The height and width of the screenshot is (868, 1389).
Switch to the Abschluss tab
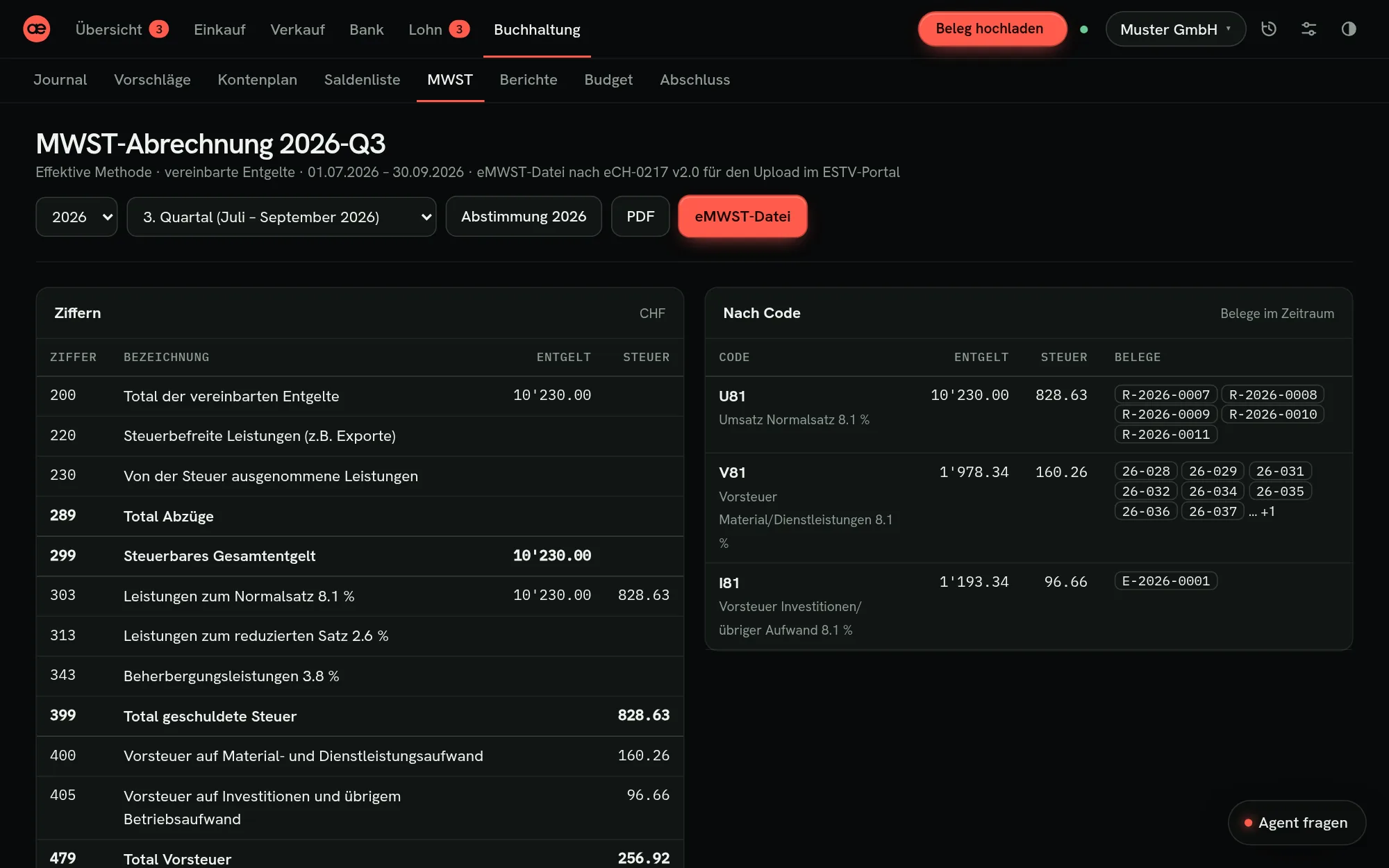click(694, 80)
